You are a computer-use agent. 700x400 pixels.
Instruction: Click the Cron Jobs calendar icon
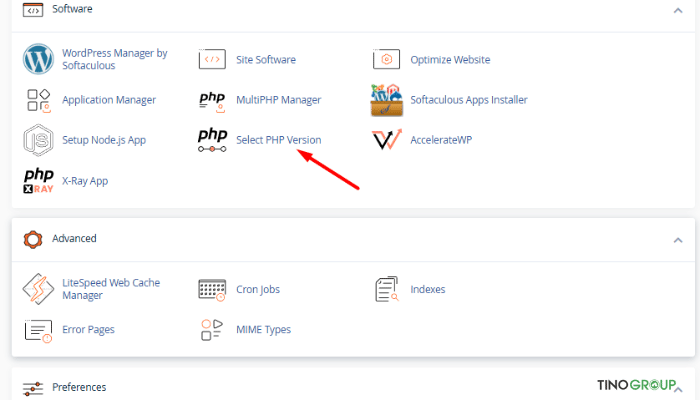tap(212, 290)
